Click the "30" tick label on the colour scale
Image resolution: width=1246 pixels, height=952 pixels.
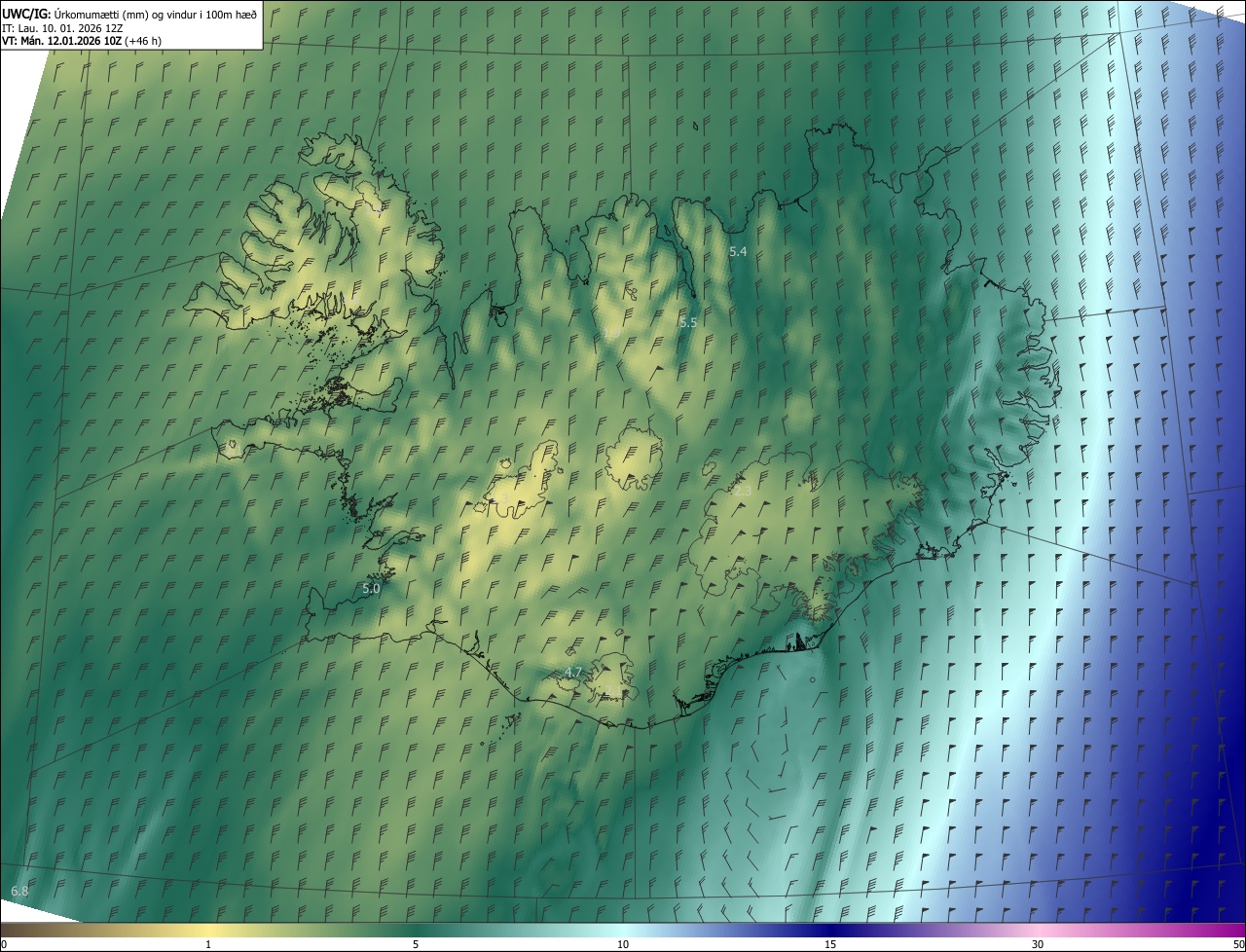(x=1038, y=944)
